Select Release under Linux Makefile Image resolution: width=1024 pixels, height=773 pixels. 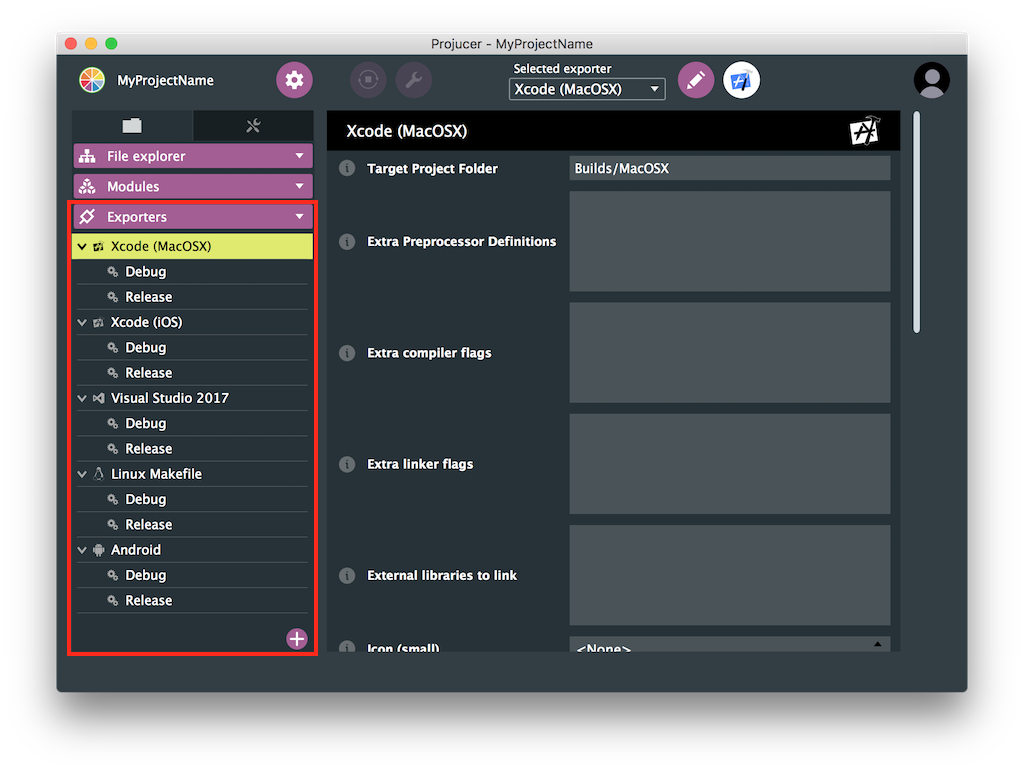click(149, 524)
